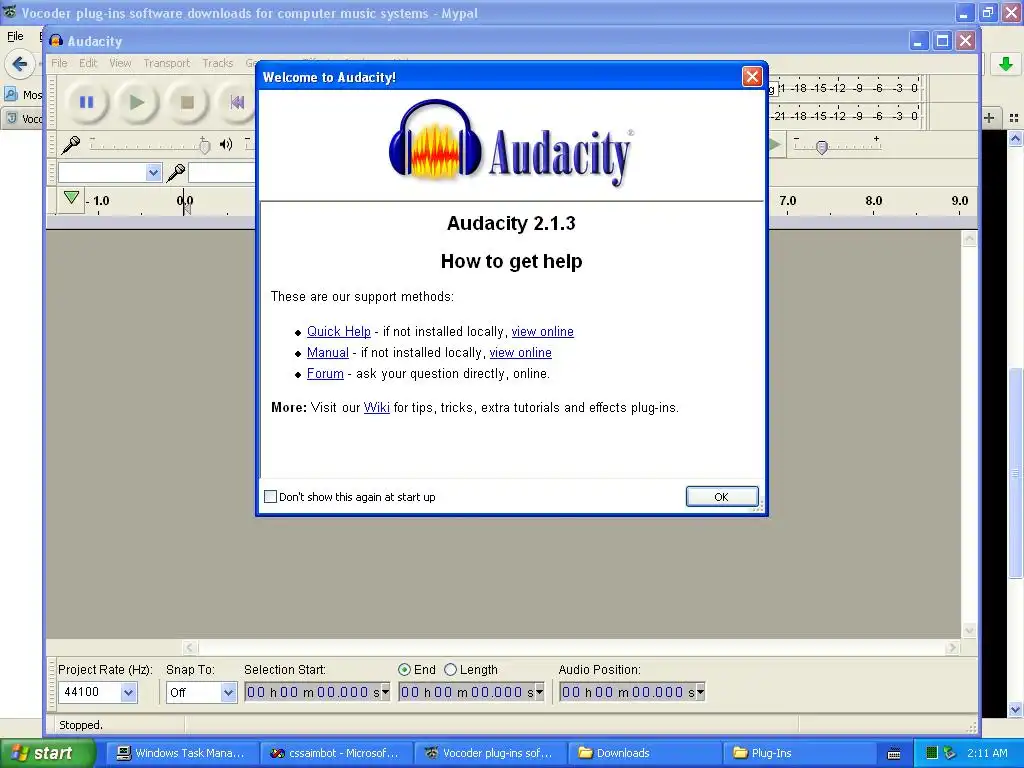This screenshot has width=1024, height=768.
Task: Click the Play button in Audacity toolbar
Action: tap(136, 103)
